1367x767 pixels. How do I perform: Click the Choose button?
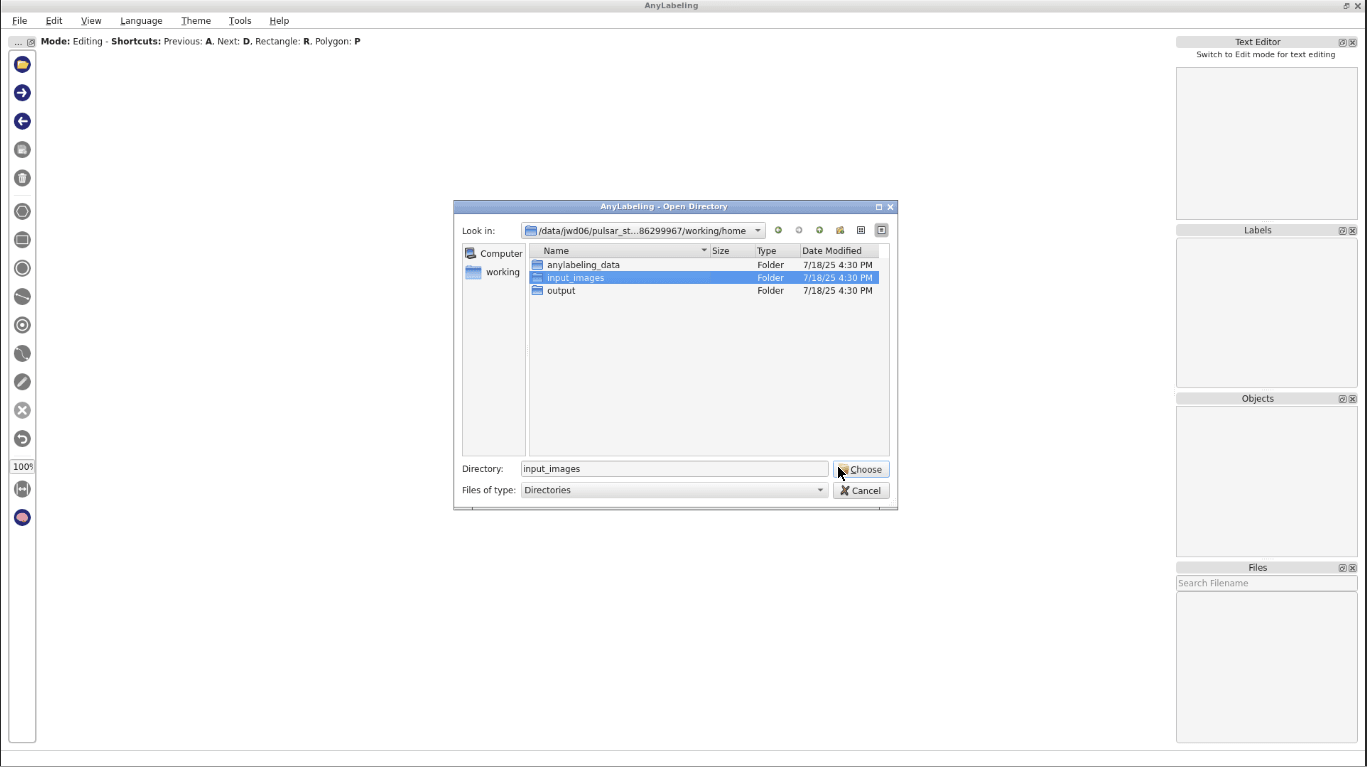pos(861,469)
